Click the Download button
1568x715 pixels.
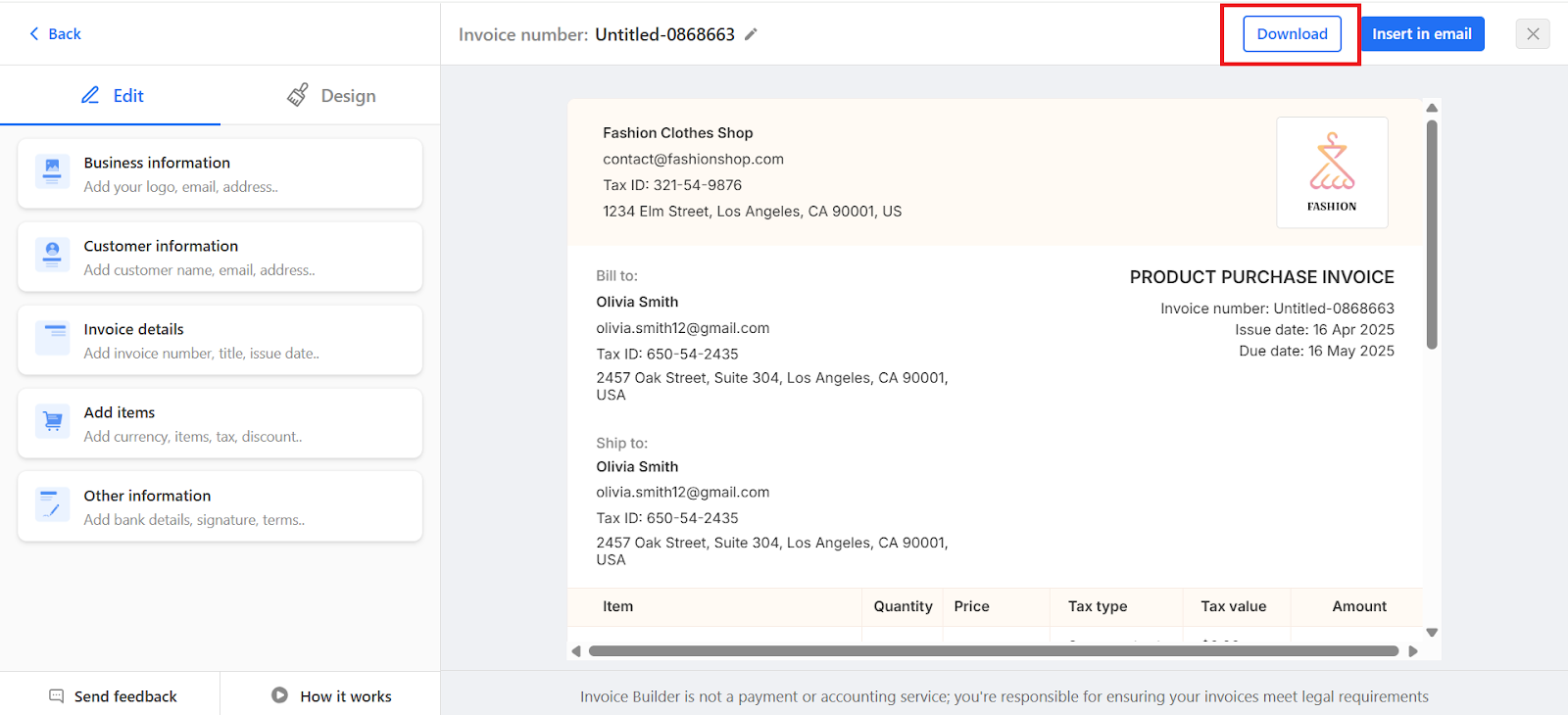pos(1291,33)
